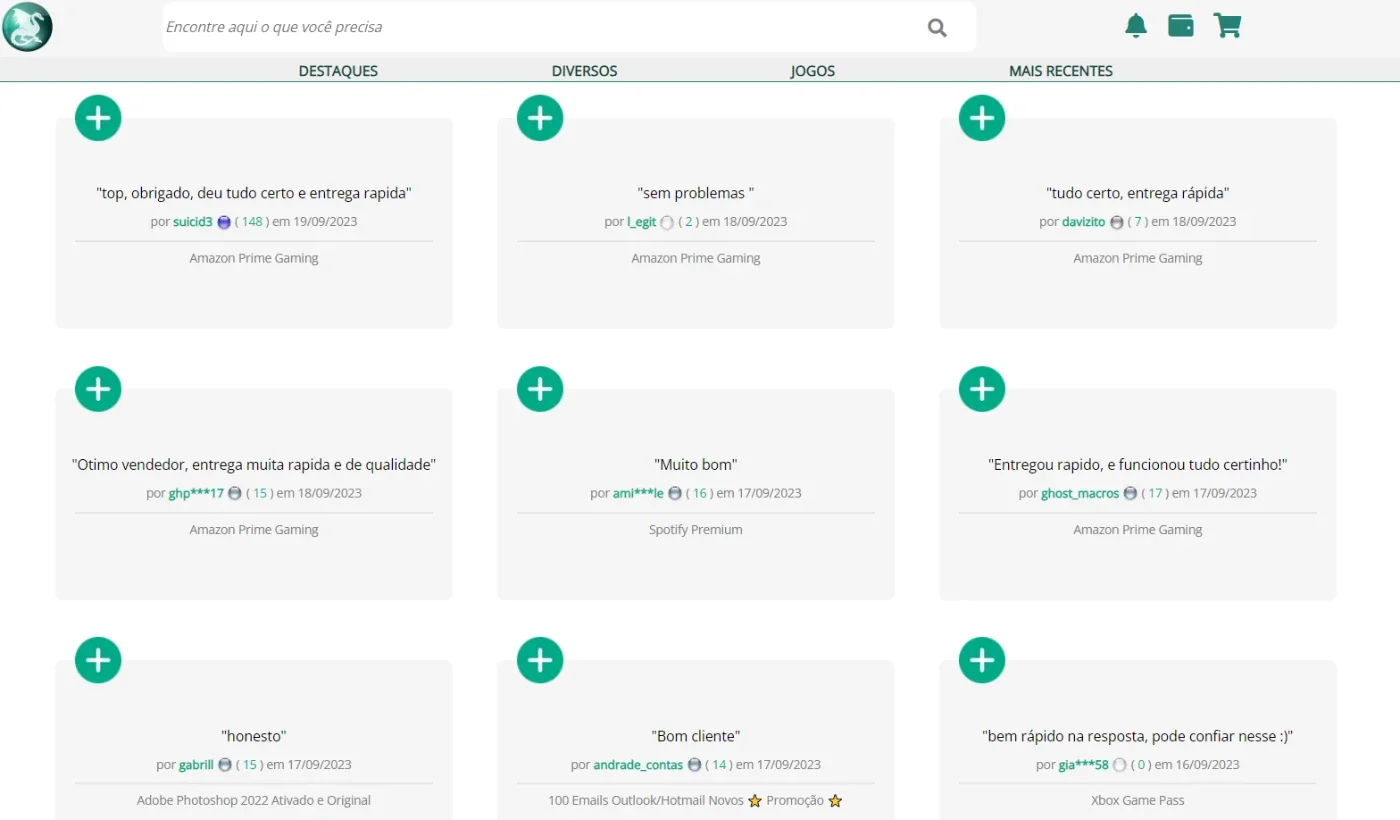Click gia***58's rating count 0
This screenshot has height=820, width=1400.
click(1141, 765)
